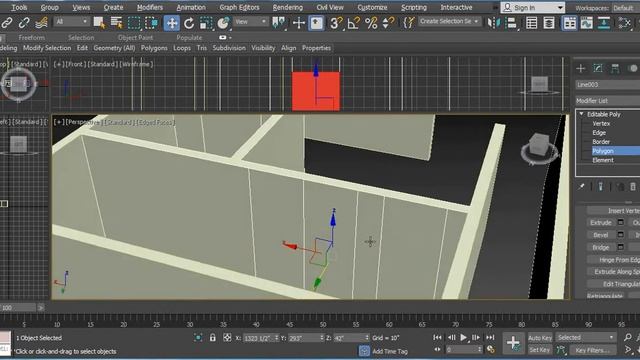640x360 pixels.
Task: Open the Modifier List dropdown
Action: [x=608, y=100]
